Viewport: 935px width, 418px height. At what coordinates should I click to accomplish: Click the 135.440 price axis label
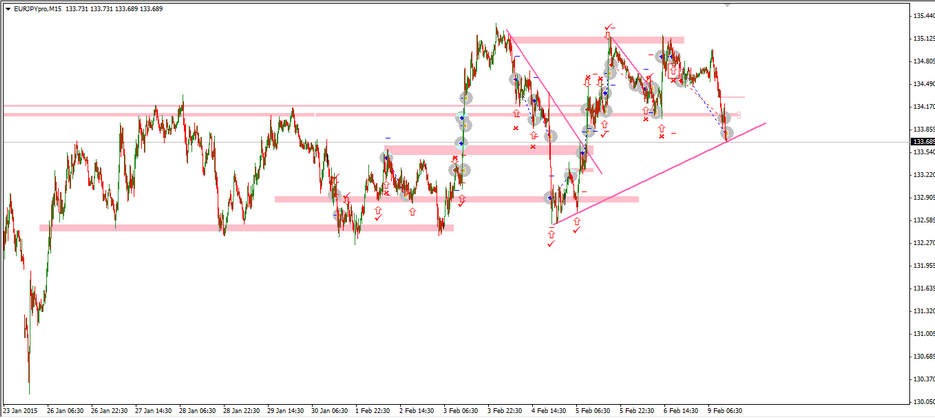(922, 16)
